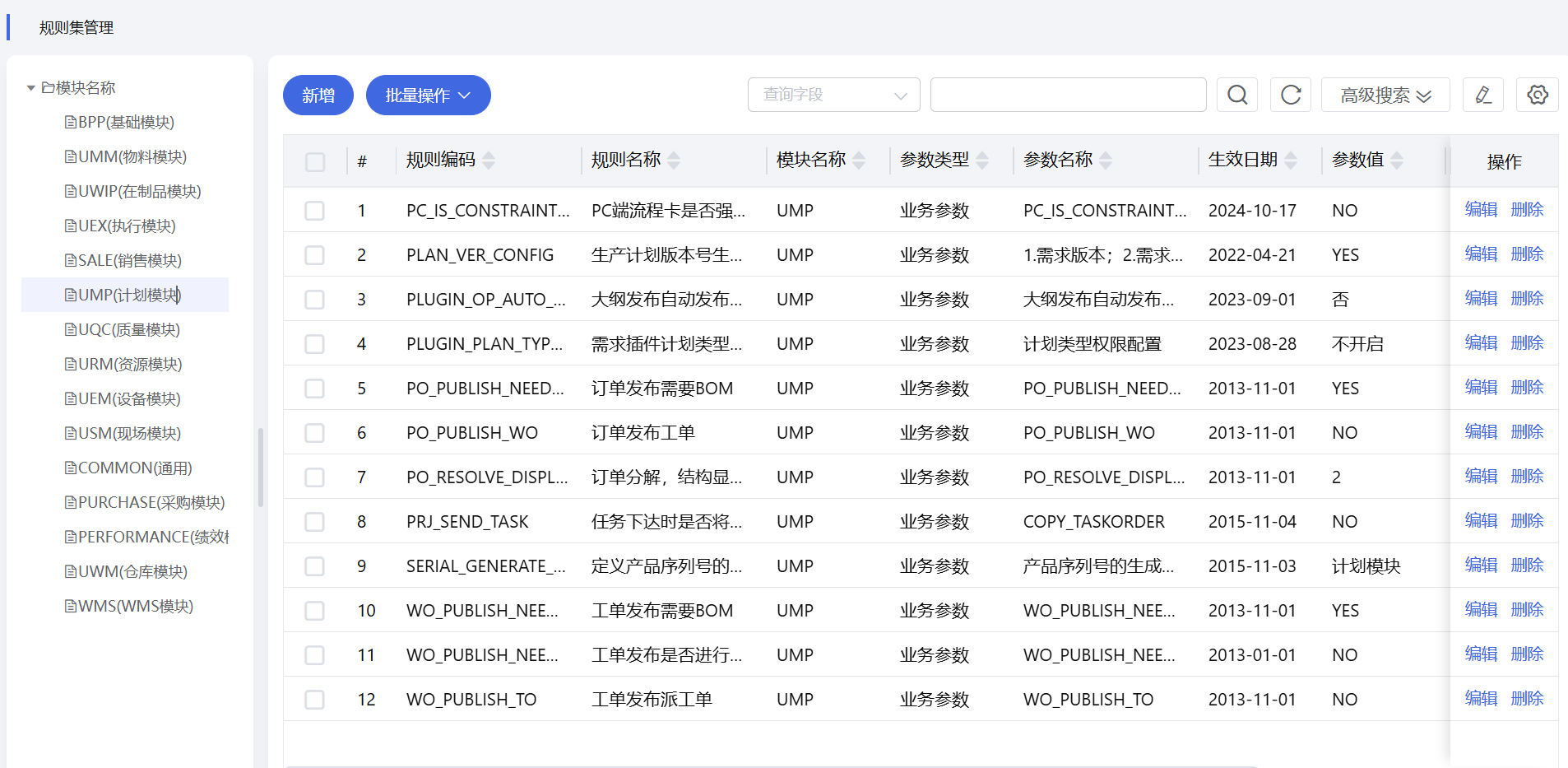The height and width of the screenshot is (768, 1568).
Task: Click the pencil edit icon in toolbar
Action: point(1482,95)
